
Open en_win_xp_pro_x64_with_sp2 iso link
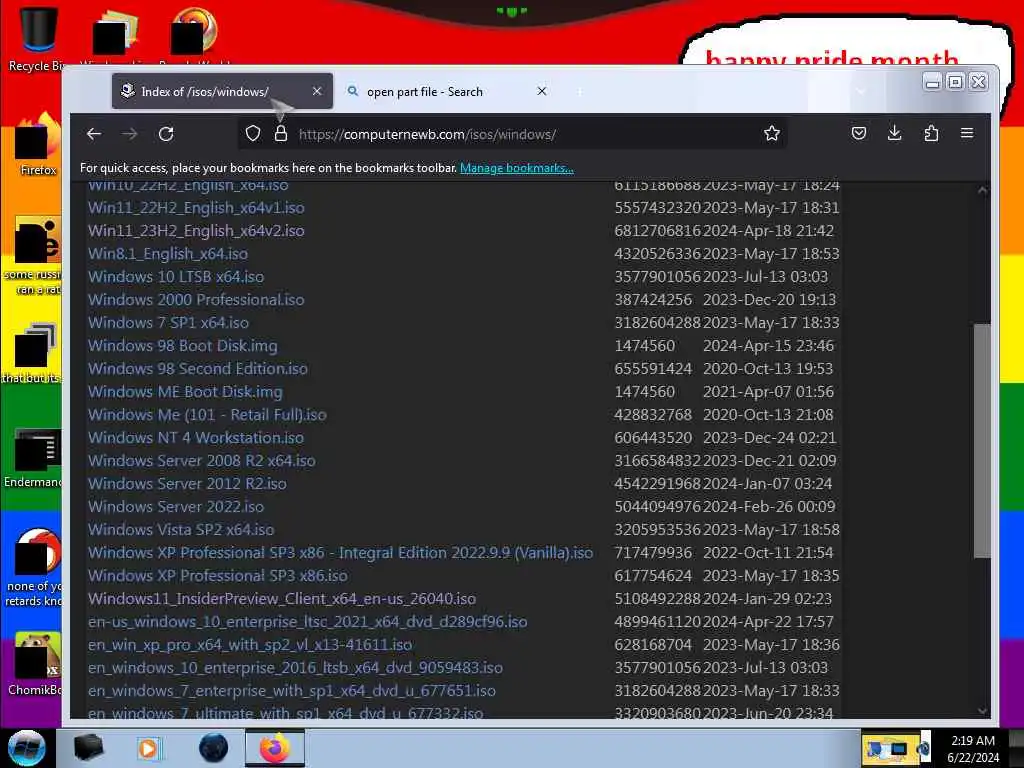pyautogui.click(x=250, y=645)
